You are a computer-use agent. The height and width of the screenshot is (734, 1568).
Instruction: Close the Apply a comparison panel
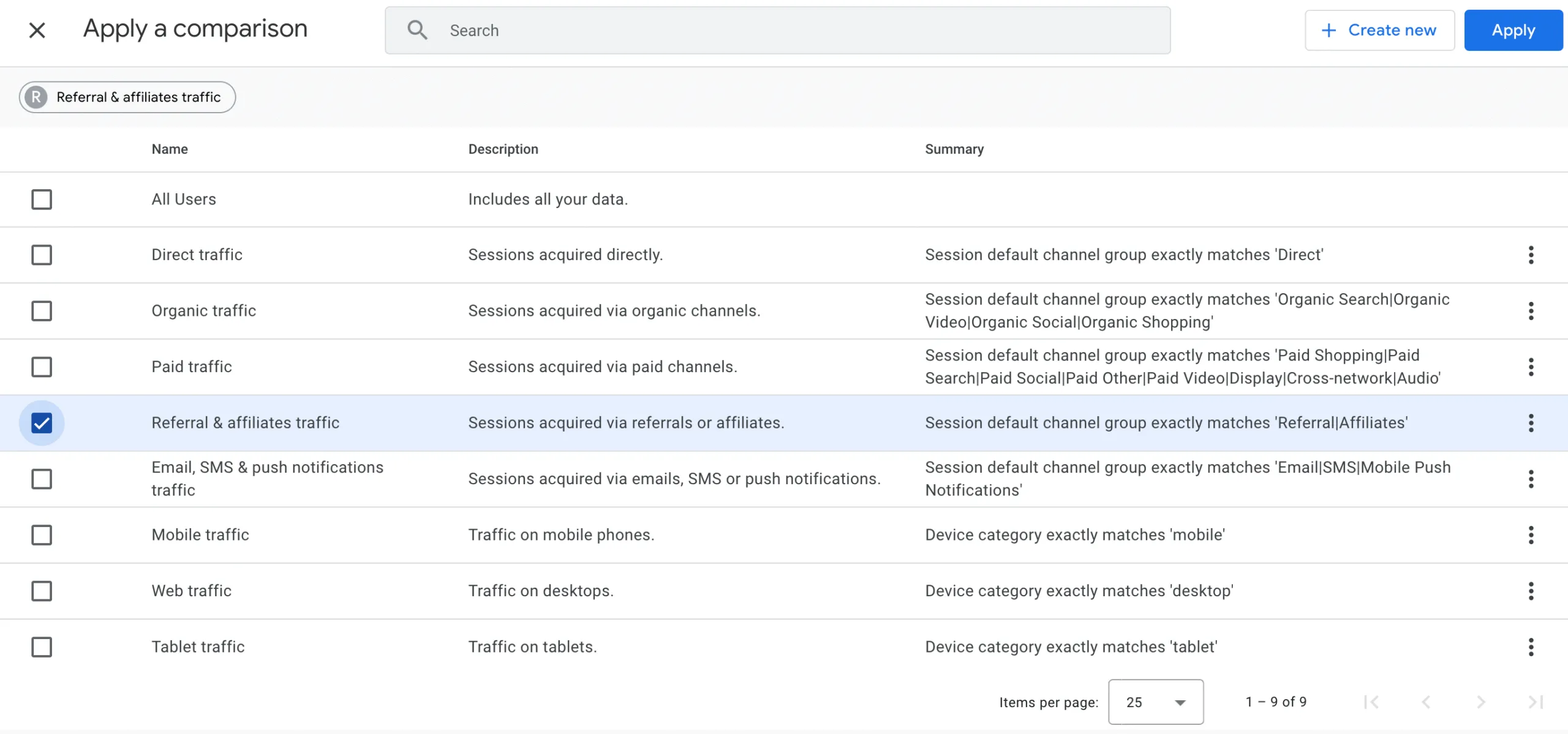(37, 30)
